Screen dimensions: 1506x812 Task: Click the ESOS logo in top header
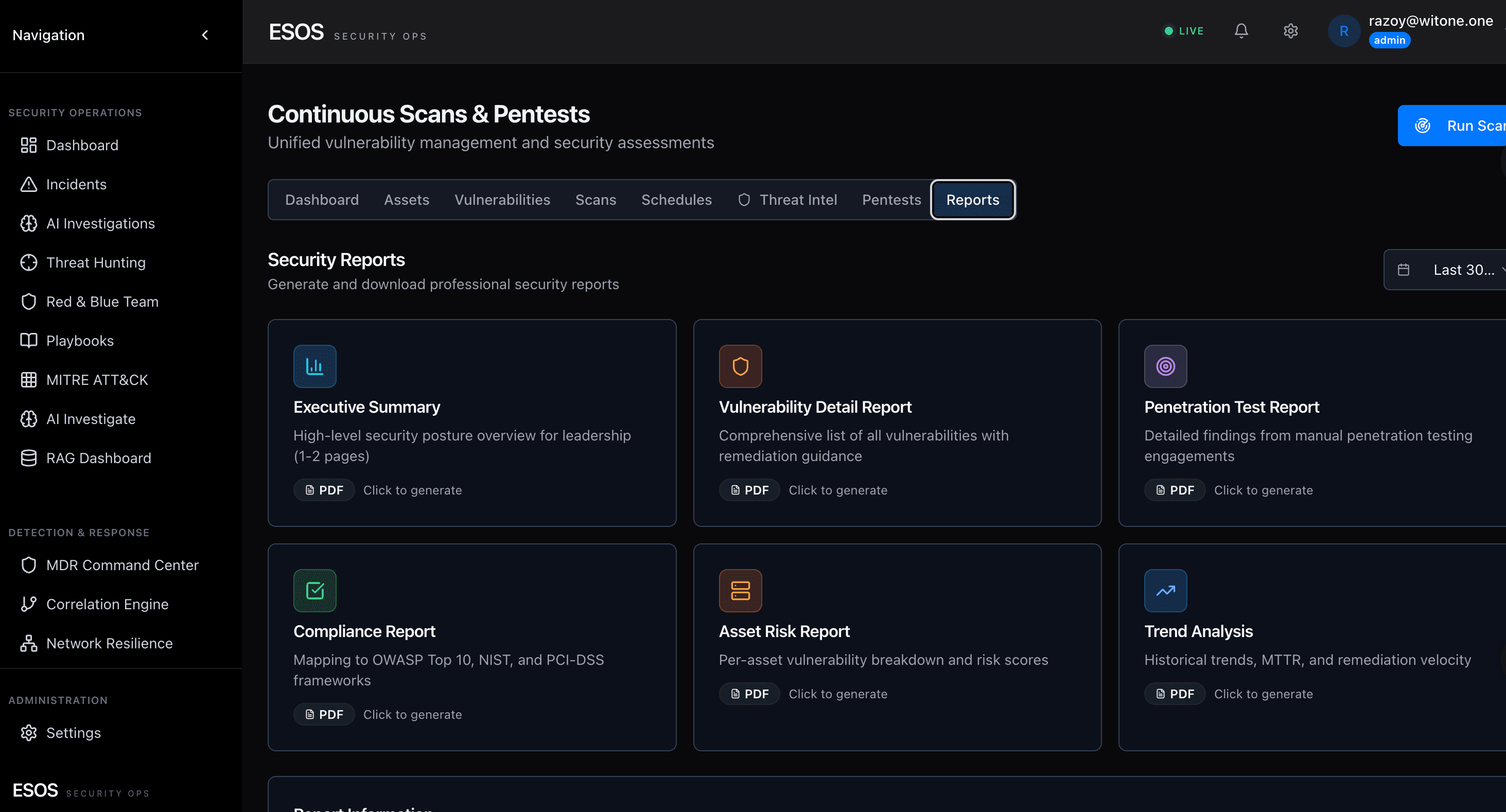coord(296,31)
